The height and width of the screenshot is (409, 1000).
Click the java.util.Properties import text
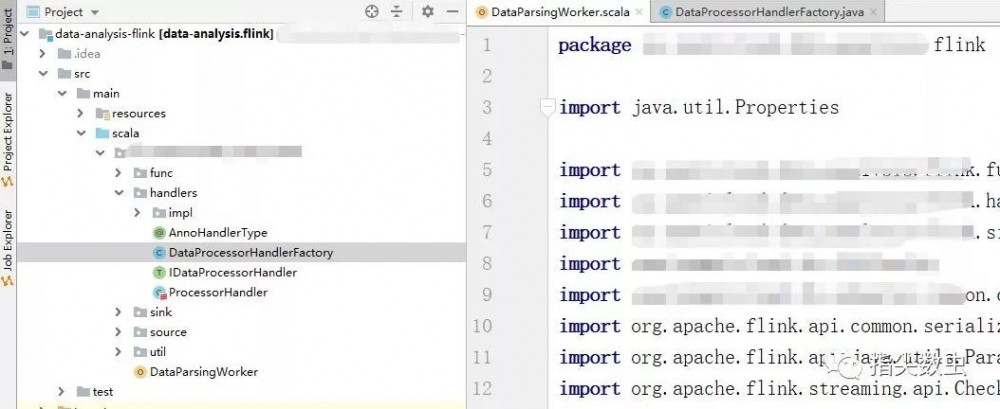pos(735,107)
